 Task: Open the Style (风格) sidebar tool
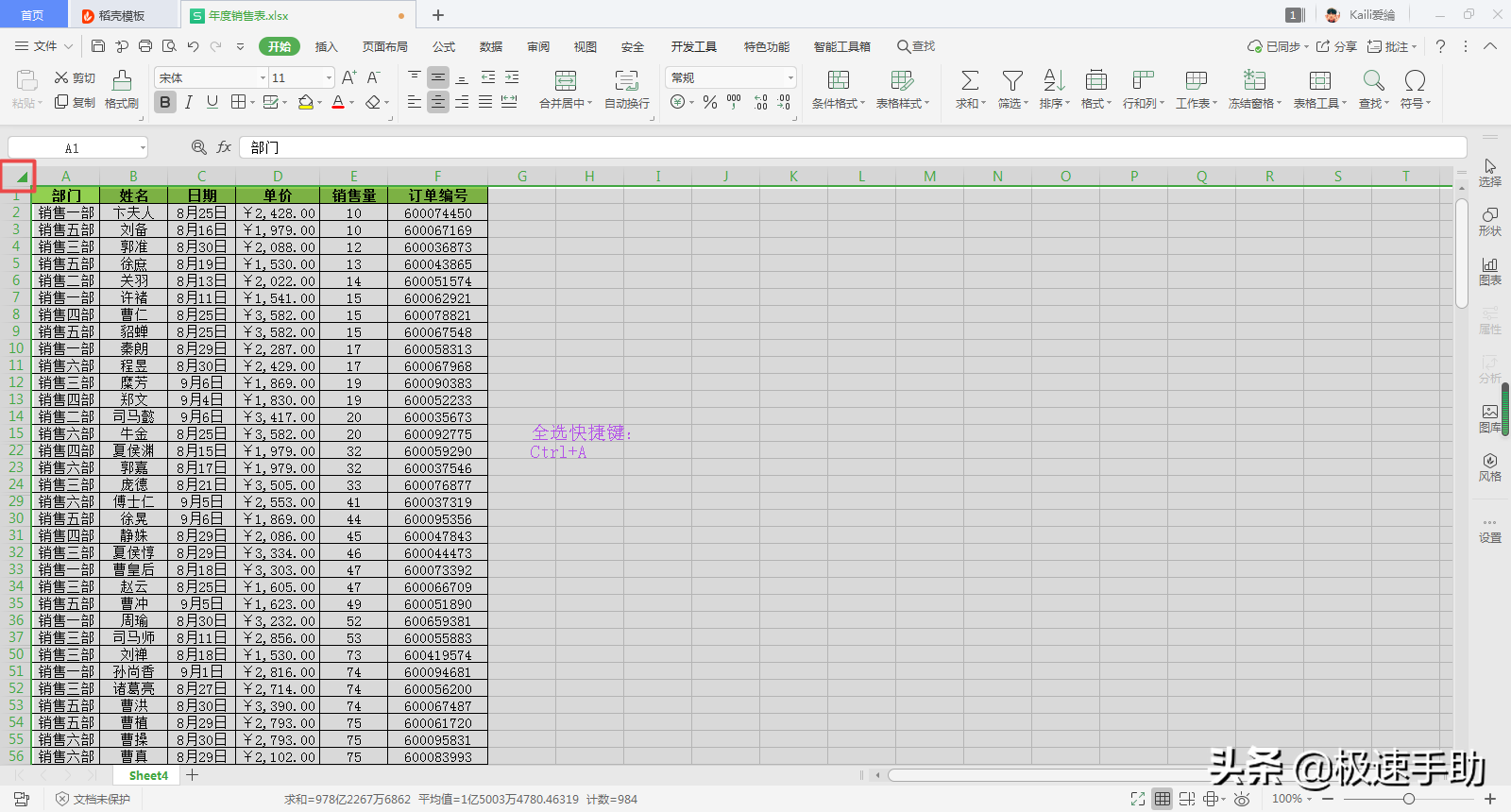[x=1490, y=466]
